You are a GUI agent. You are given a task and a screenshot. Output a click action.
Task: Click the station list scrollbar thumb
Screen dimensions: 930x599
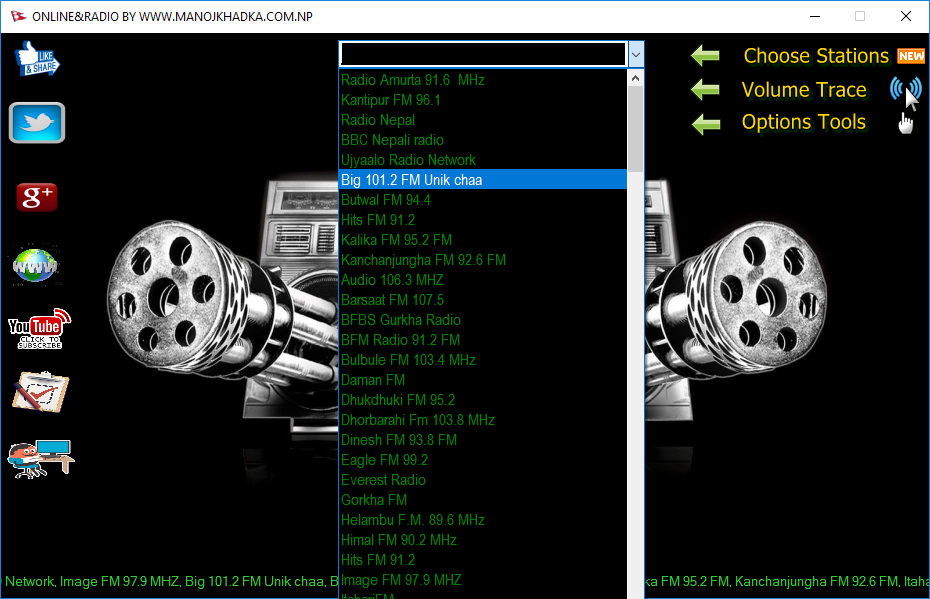pos(635,129)
